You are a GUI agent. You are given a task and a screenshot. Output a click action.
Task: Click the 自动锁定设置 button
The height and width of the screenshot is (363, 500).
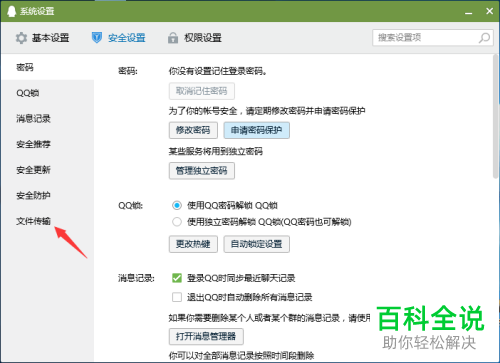pyautogui.click(x=257, y=244)
